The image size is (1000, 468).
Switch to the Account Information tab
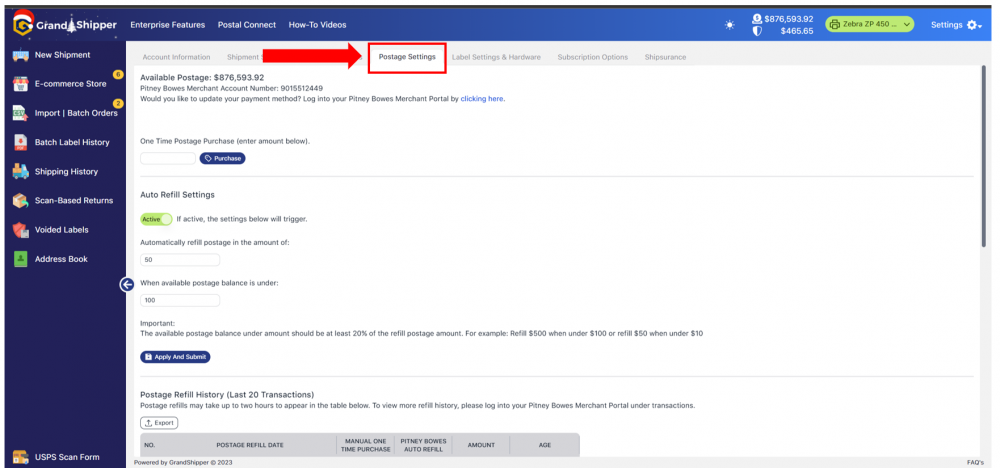176,57
